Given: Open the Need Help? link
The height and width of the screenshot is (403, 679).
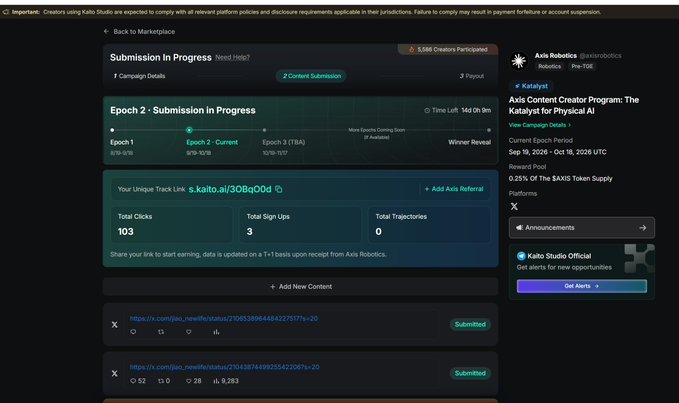Looking at the screenshot, I should point(233,57).
